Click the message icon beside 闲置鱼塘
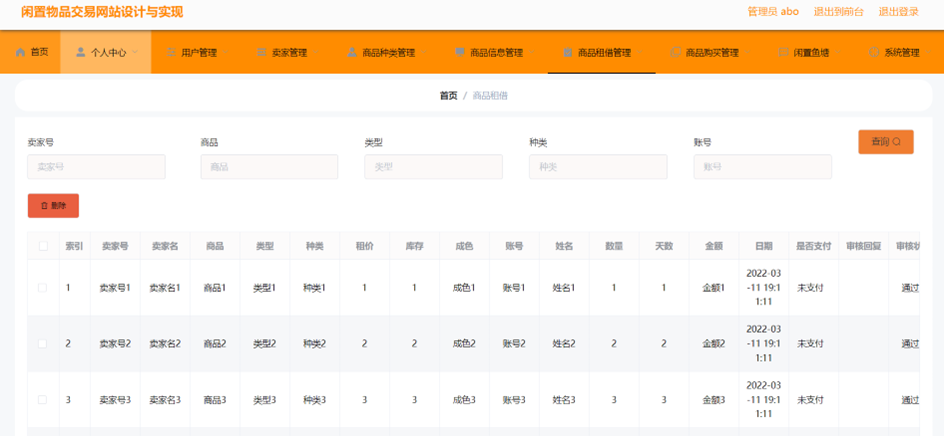This screenshot has height=436, width=944. [783, 52]
